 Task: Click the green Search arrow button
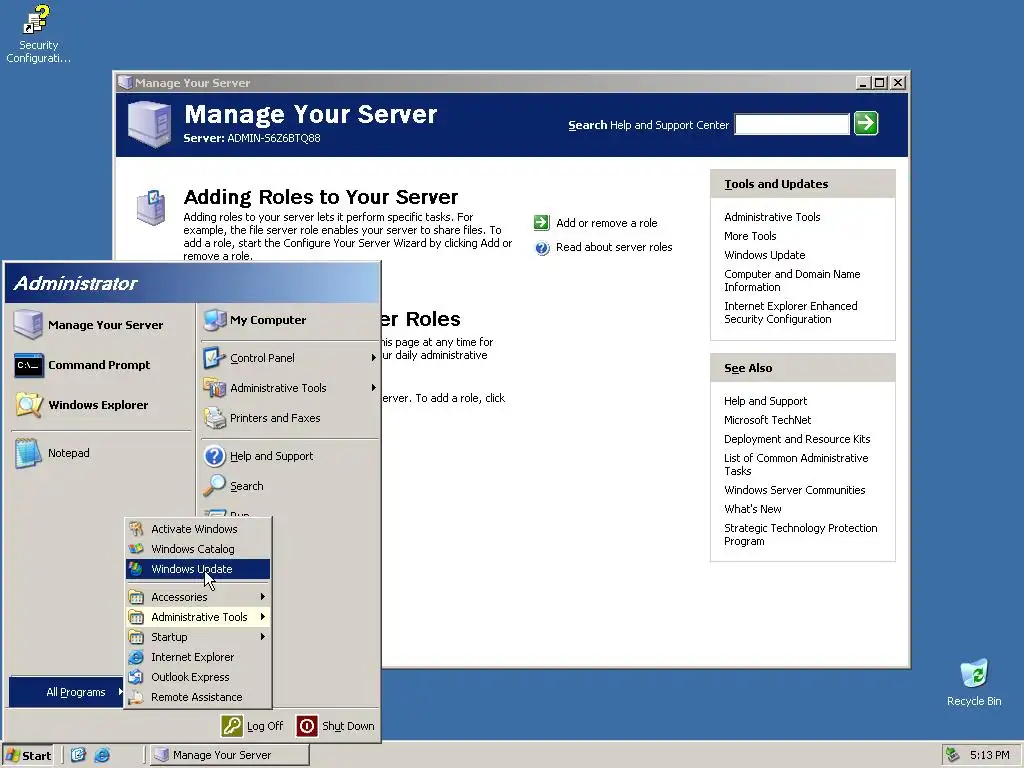tap(866, 123)
